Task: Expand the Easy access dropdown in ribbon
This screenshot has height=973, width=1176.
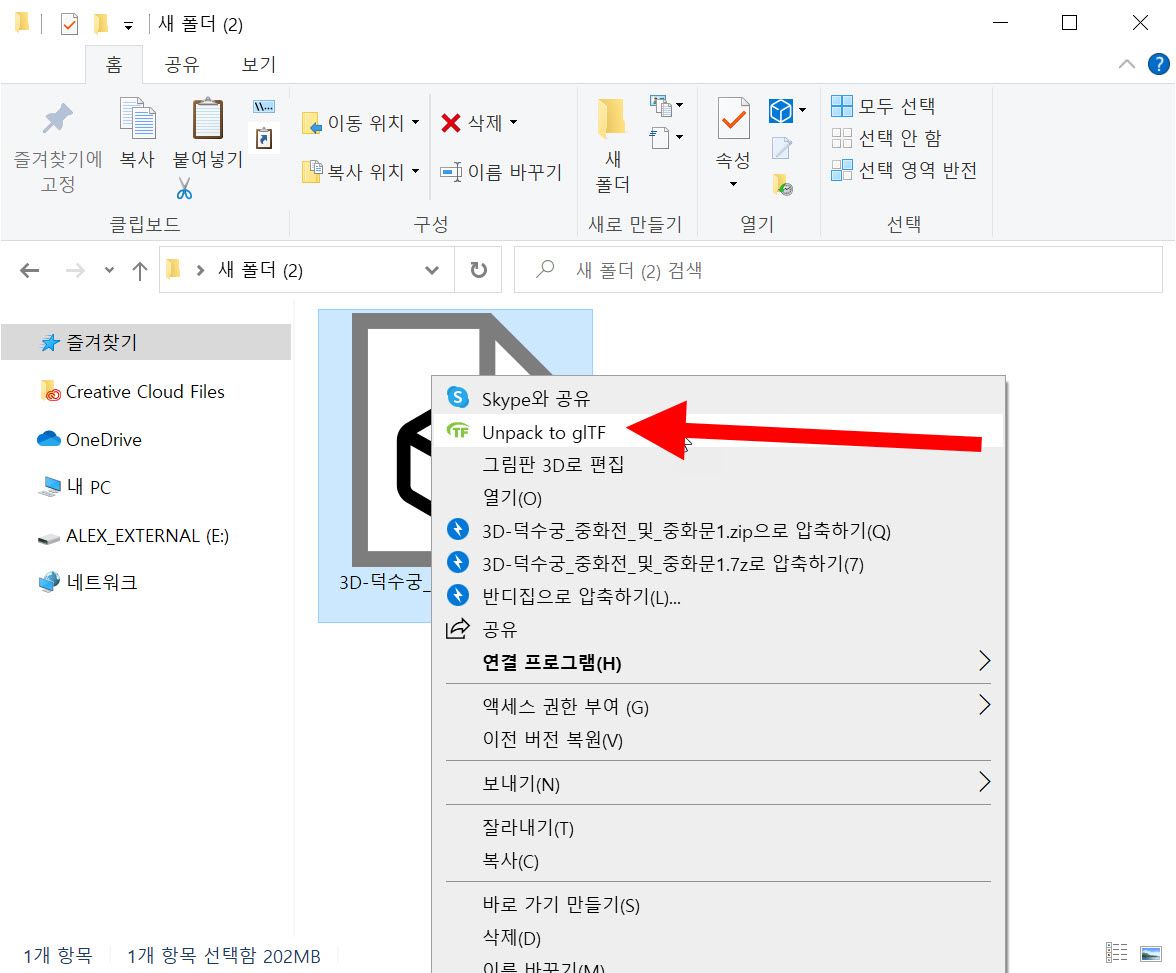Action: 667,137
